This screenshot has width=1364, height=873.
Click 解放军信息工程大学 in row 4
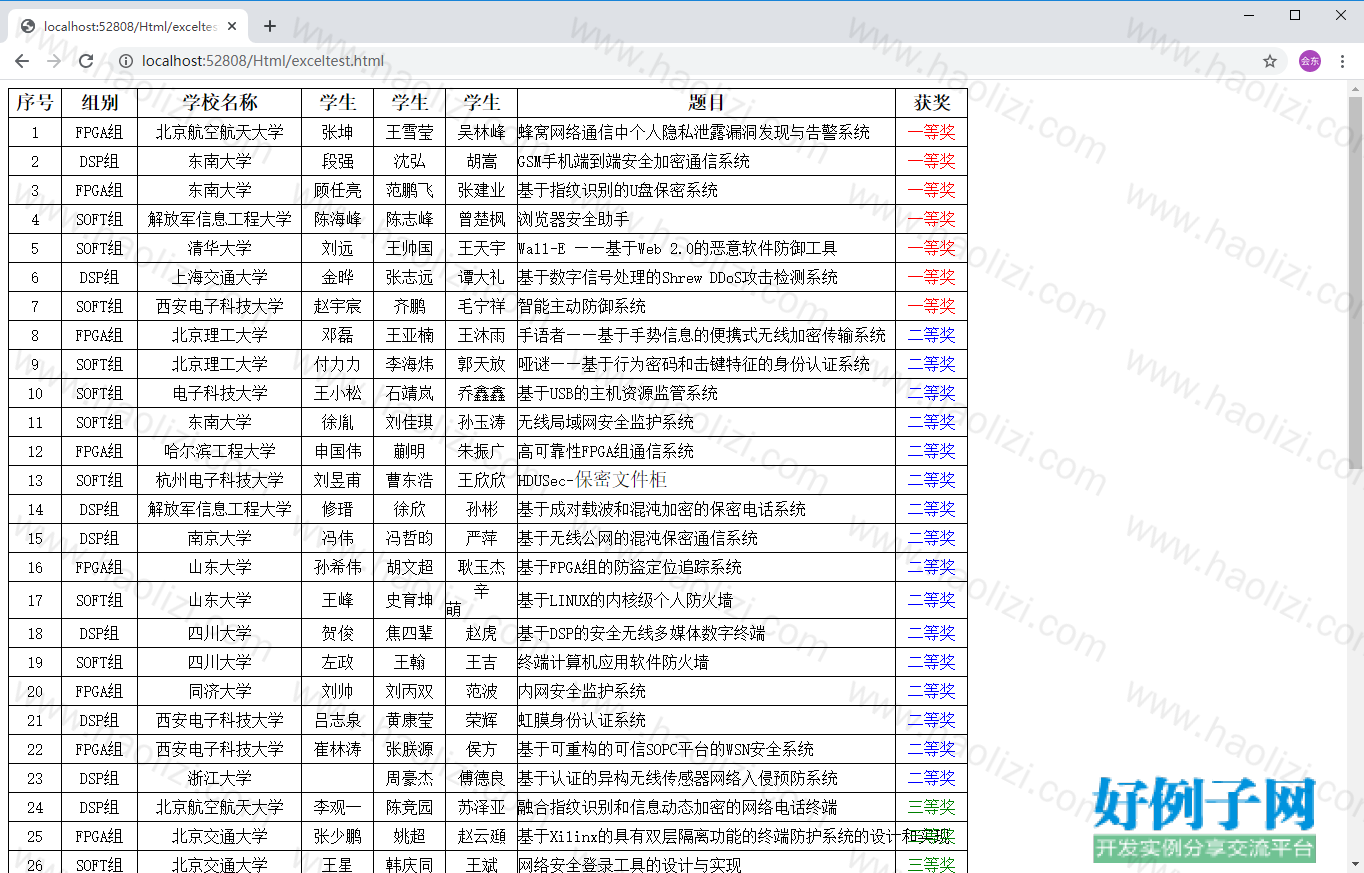click(x=220, y=219)
